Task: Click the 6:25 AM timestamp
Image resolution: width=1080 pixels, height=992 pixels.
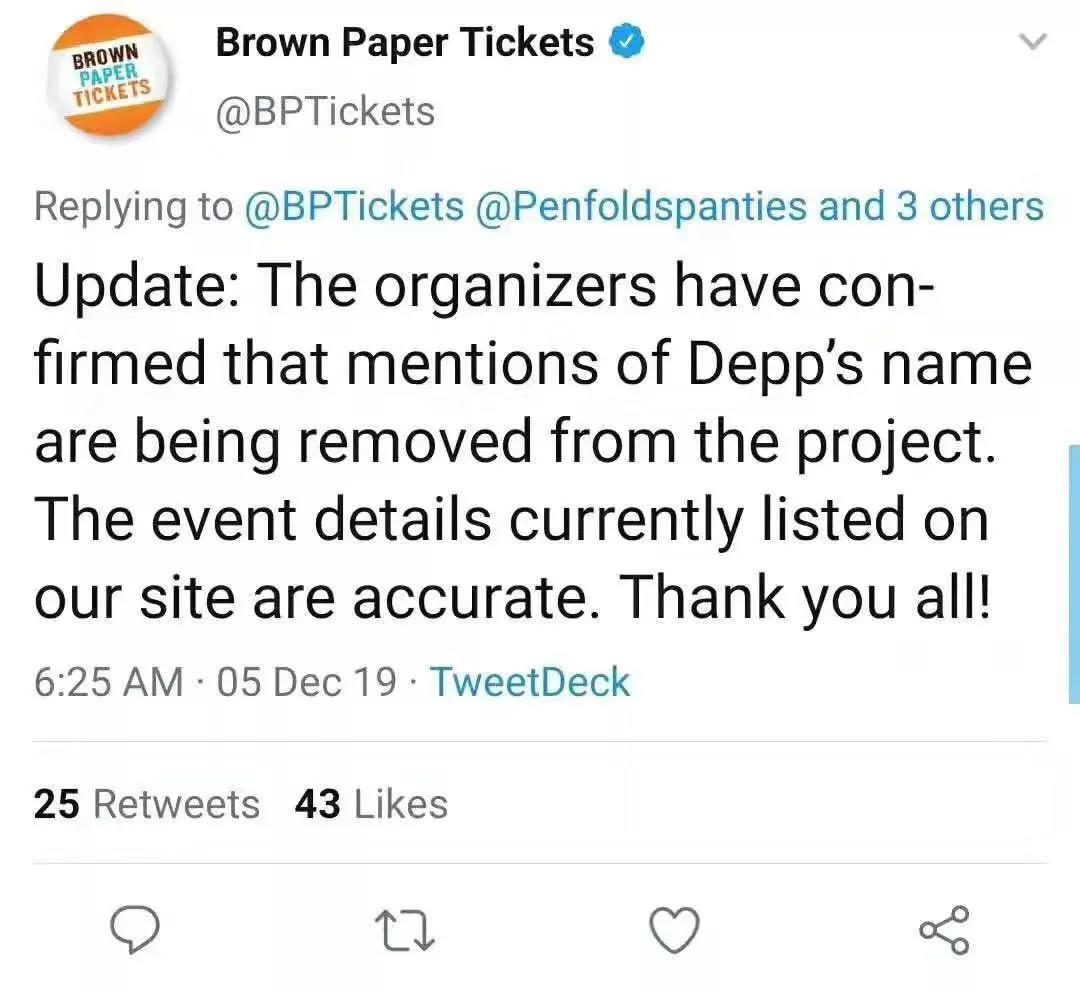Action: [x=109, y=682]
